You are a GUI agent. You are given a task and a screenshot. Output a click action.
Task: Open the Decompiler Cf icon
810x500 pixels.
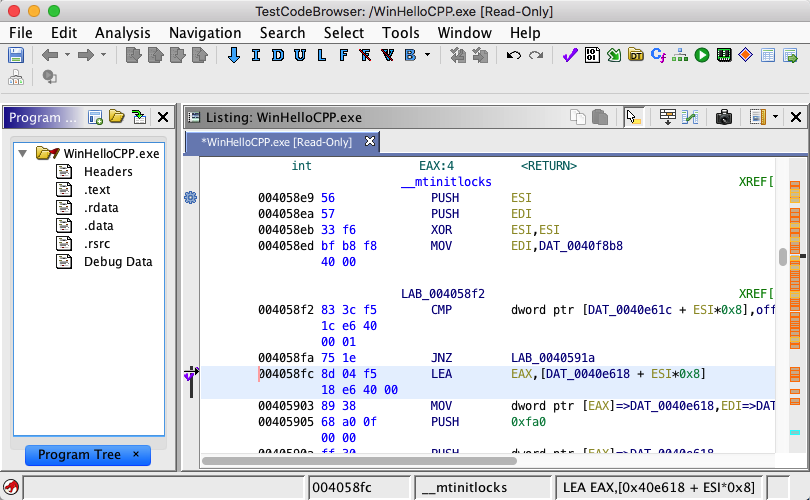click(658, 55)
